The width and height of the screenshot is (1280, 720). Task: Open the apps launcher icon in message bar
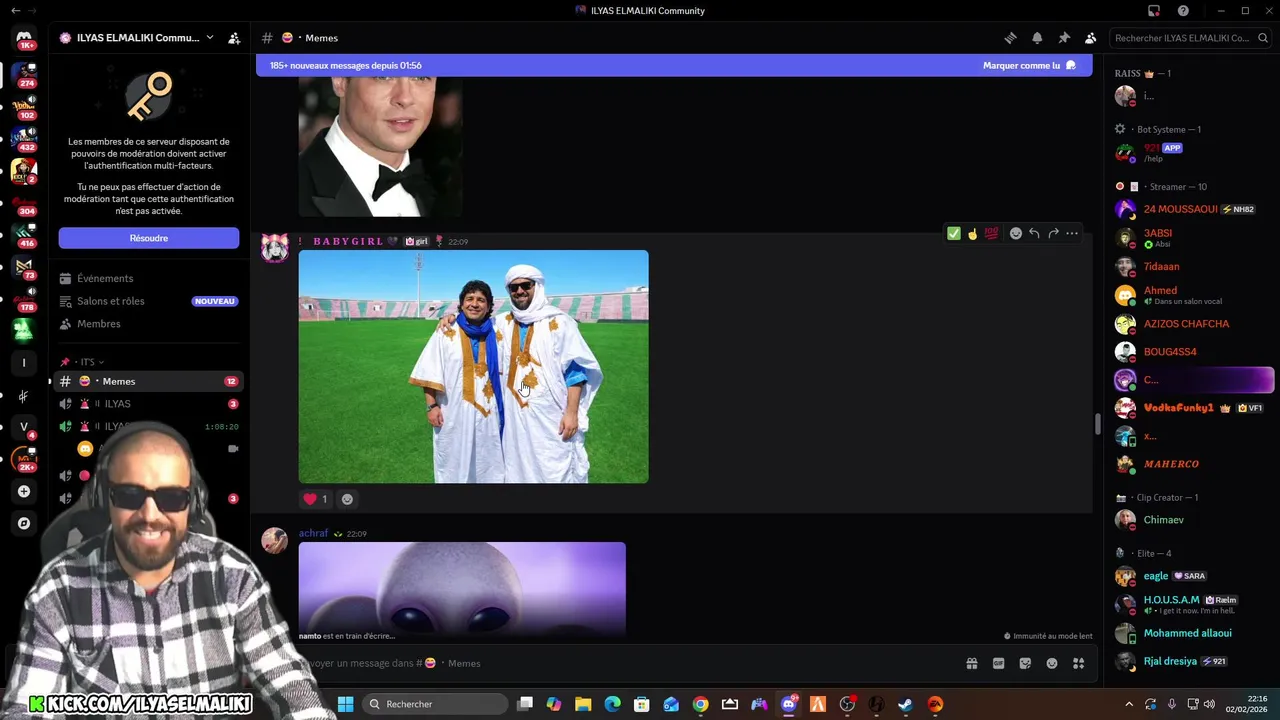pos(1078,663)
